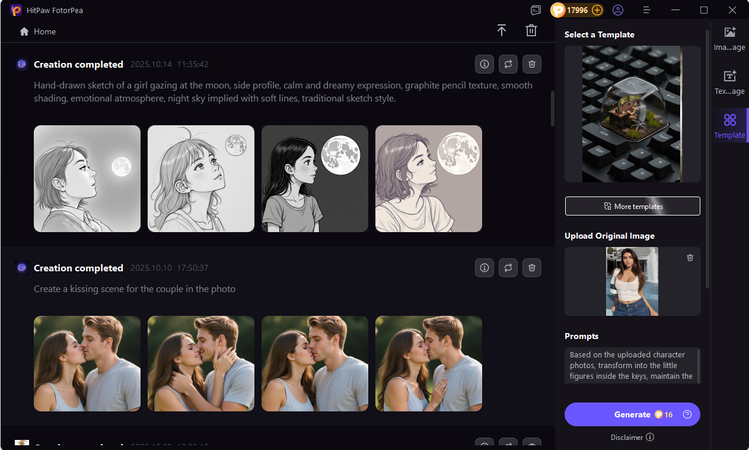
Task: Delete the kissing scene creation entry
Action: pyautogui.click(x=532, y=268)
